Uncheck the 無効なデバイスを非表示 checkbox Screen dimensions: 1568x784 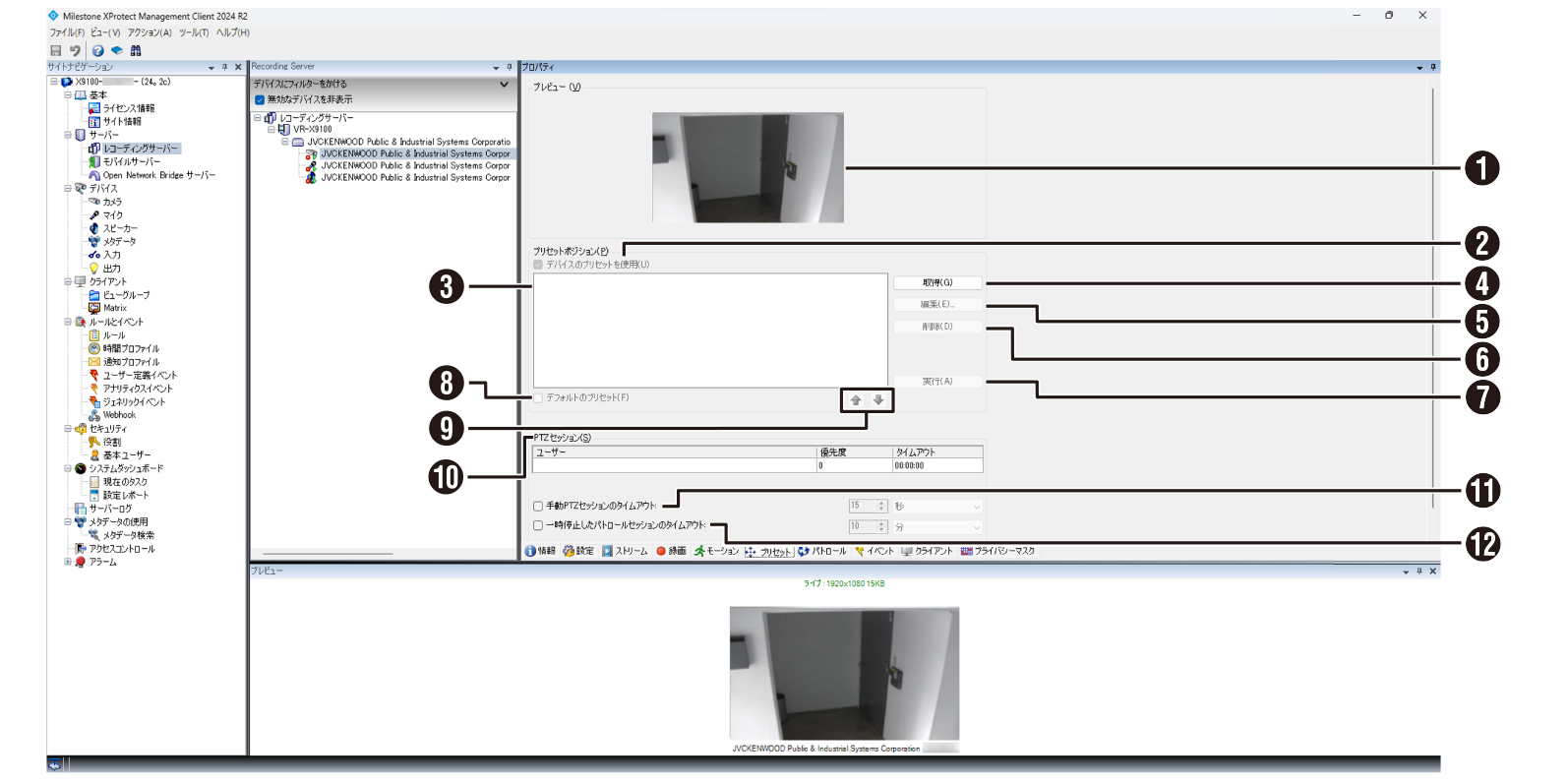click(x=260, y=99)
